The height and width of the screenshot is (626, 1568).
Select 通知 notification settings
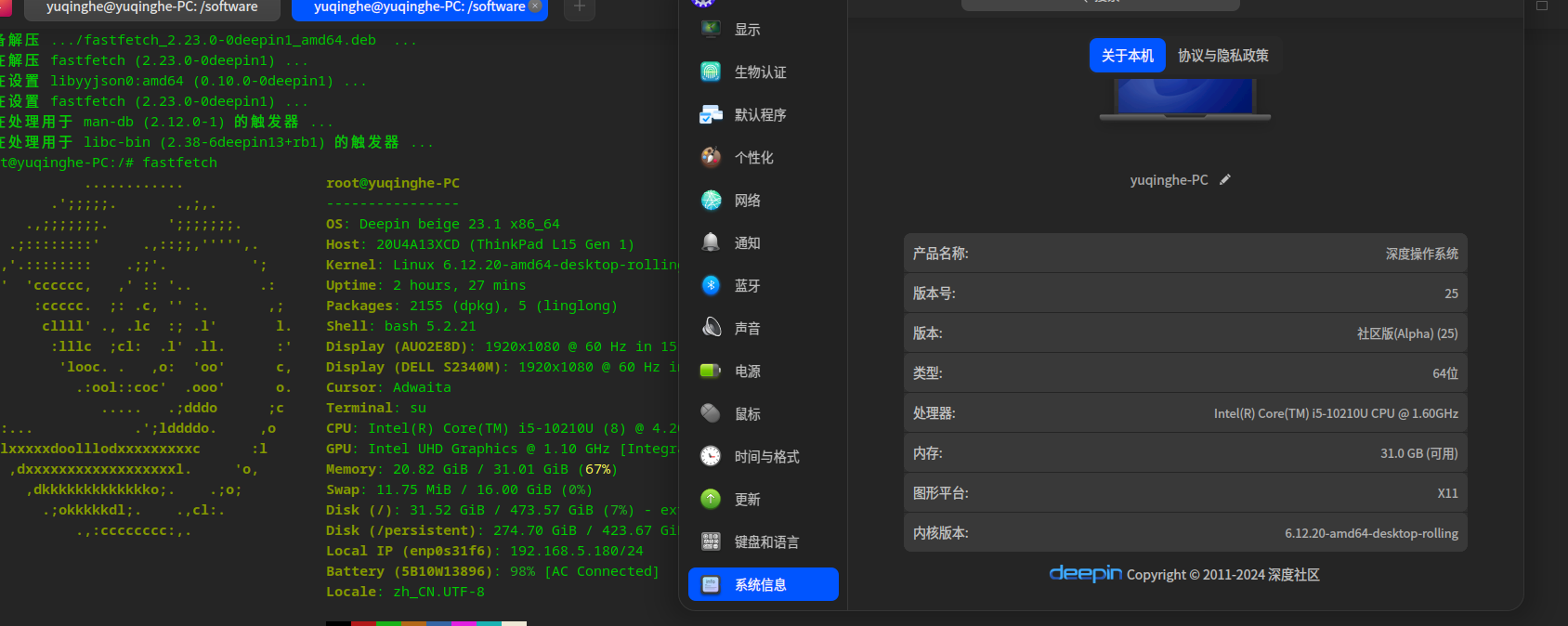764,243
